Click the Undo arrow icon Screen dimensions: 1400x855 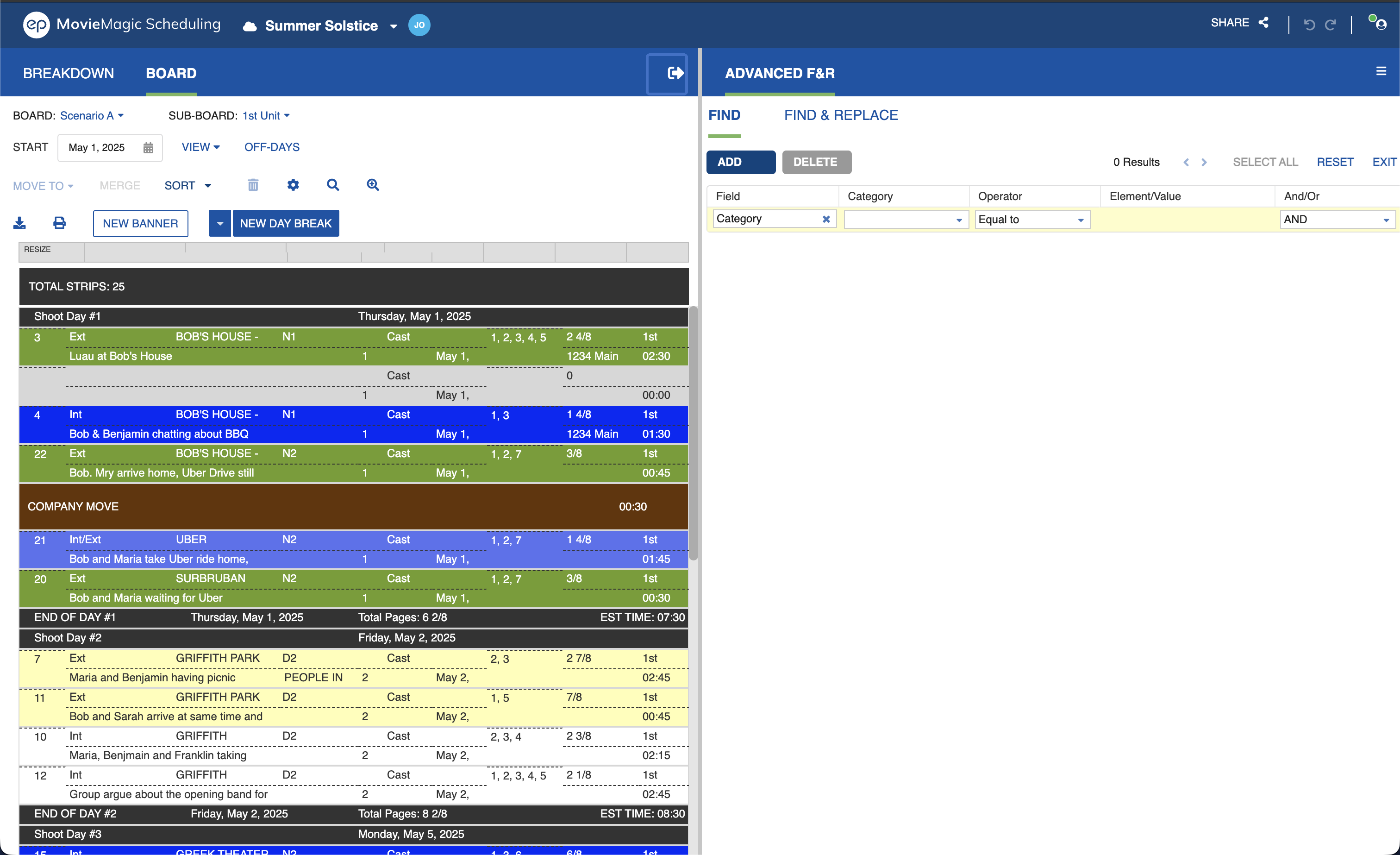coord(1310,25)
